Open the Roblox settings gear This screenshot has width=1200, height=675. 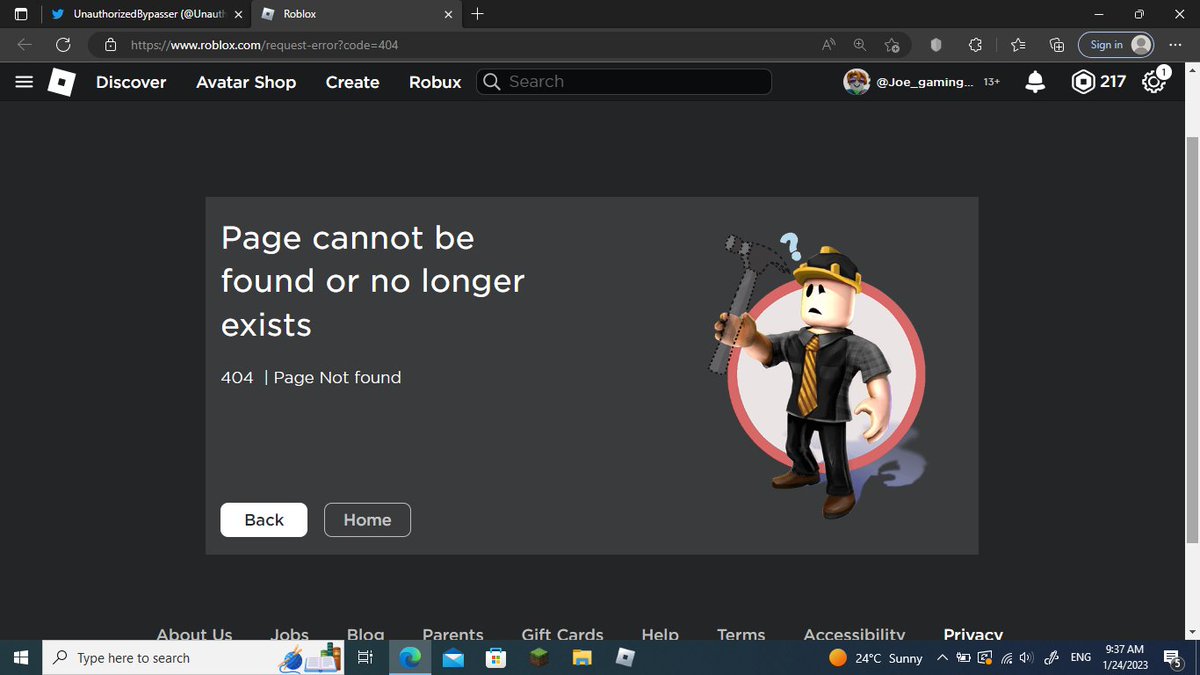click(1153, 82)
